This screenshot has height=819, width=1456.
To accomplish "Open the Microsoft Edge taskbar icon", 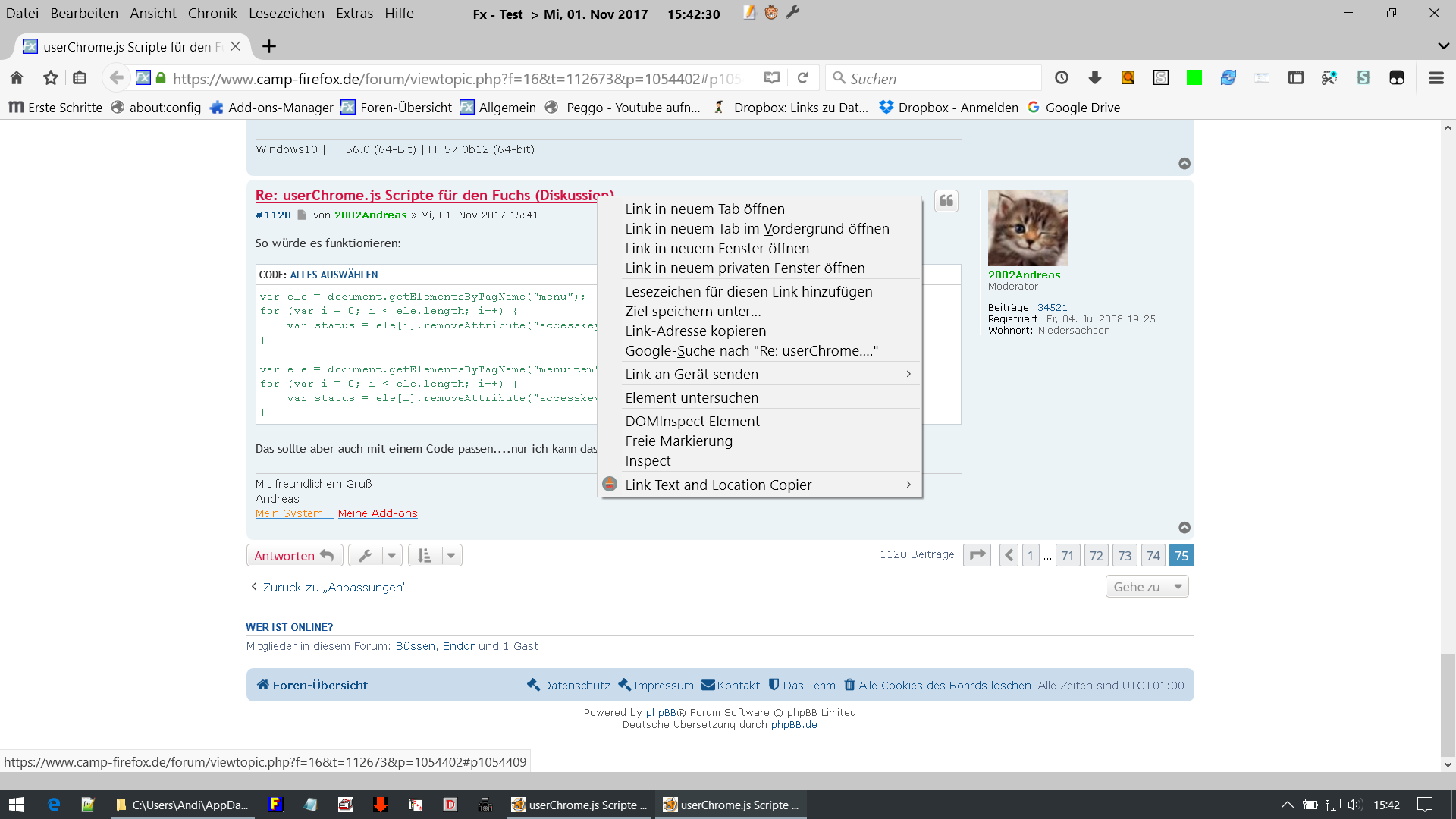I will coord(54,805).
